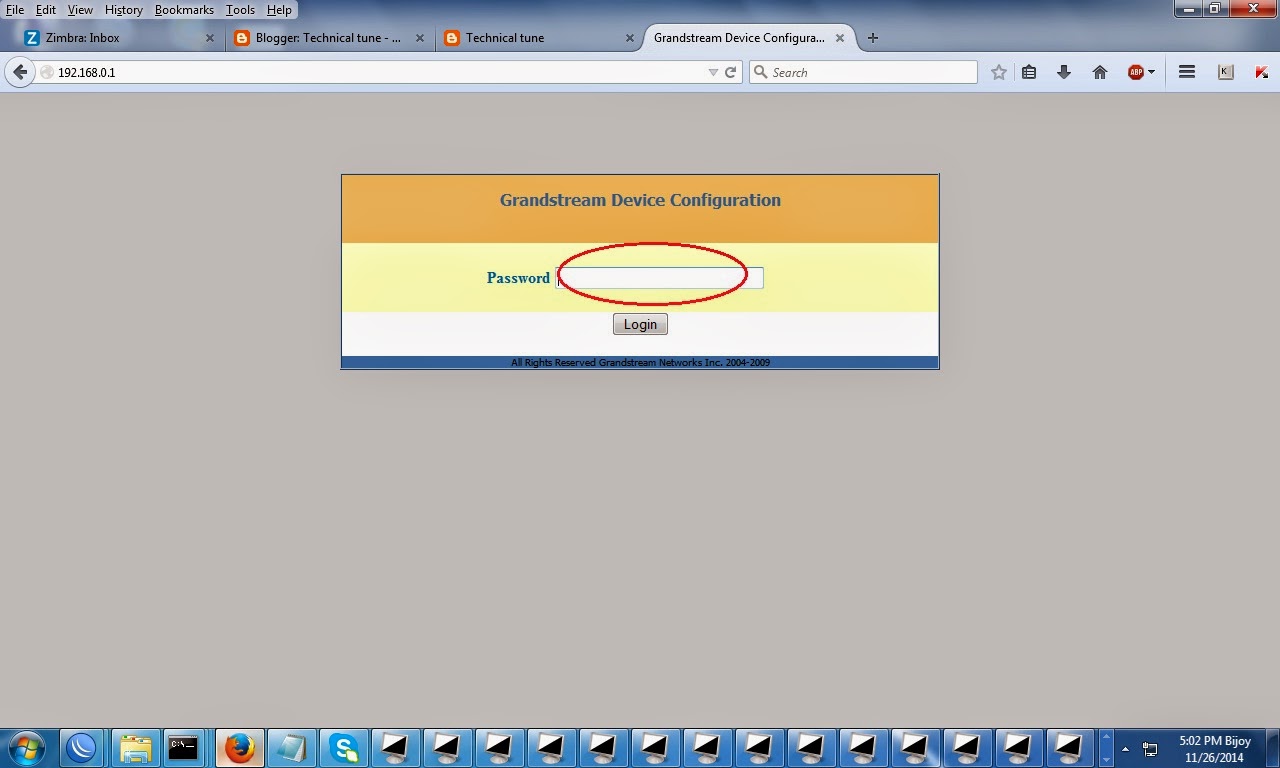Open the Tools menu
Image resolution: width=1280 pixels, height=768 pixels.
(x=240, y=10)
